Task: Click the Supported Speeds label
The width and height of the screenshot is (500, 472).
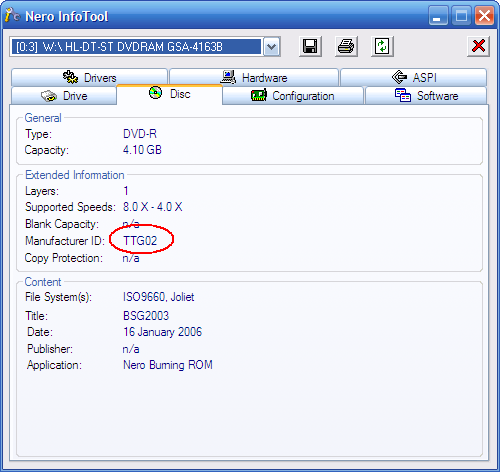Action: tap(70, 207)
